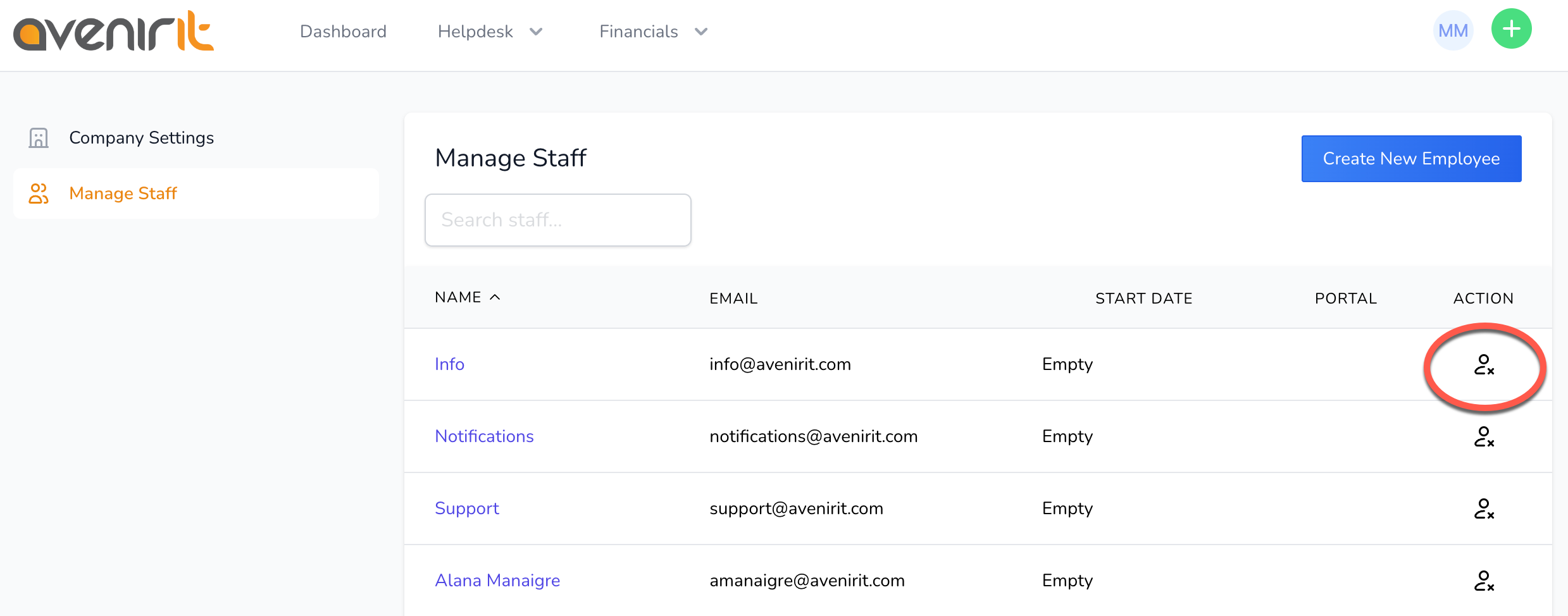
Task: Click the green plus add button
Action: pyautogui.click(x=1511, y=29)
